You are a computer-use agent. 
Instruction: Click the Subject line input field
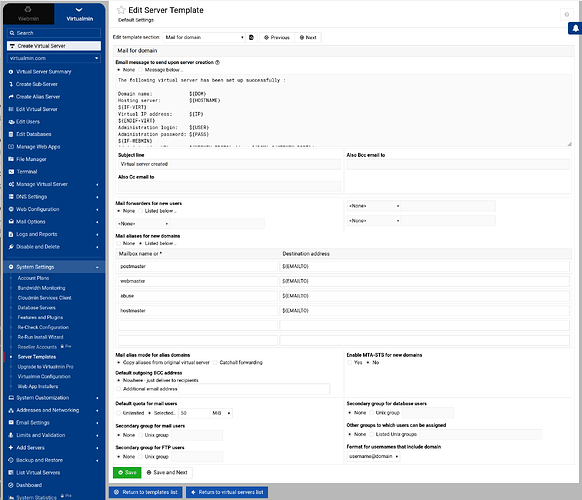pyautogui.click(x=229, y=164)
